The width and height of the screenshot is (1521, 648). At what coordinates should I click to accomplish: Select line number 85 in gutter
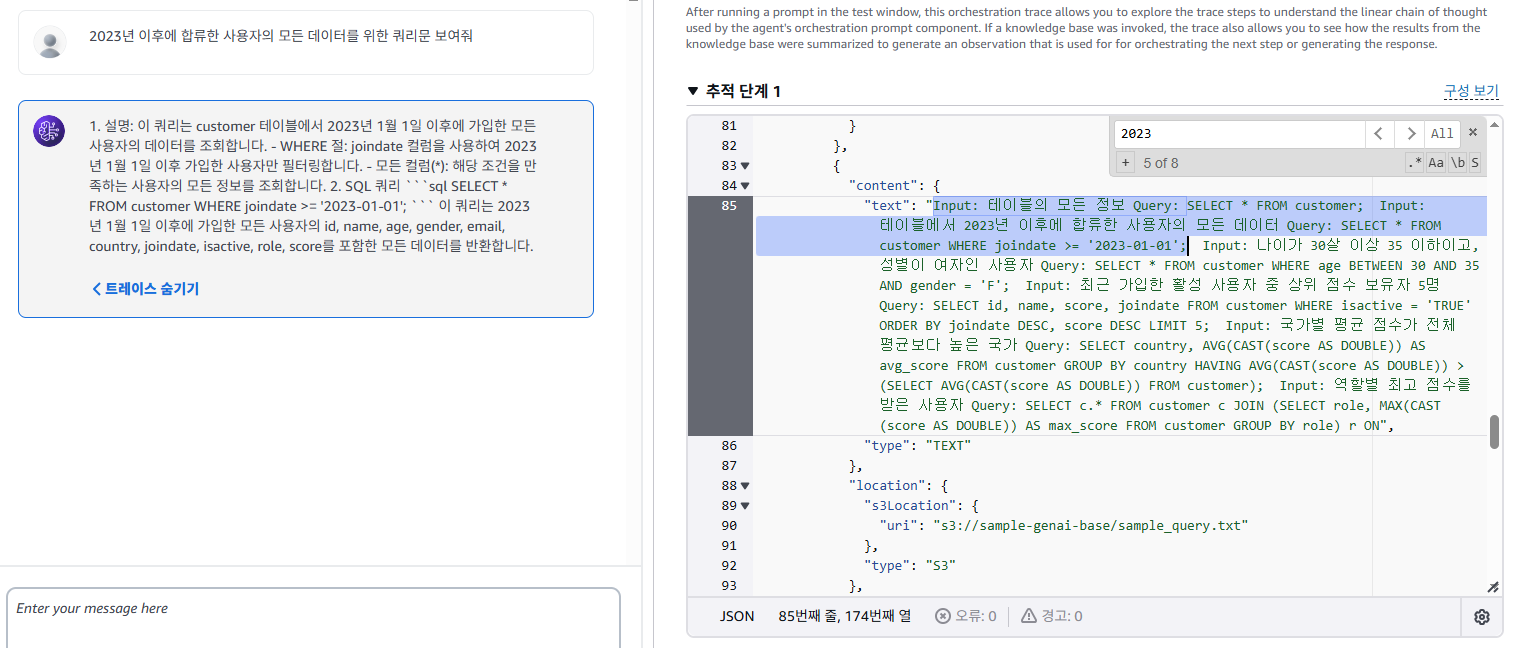(729, 205)
